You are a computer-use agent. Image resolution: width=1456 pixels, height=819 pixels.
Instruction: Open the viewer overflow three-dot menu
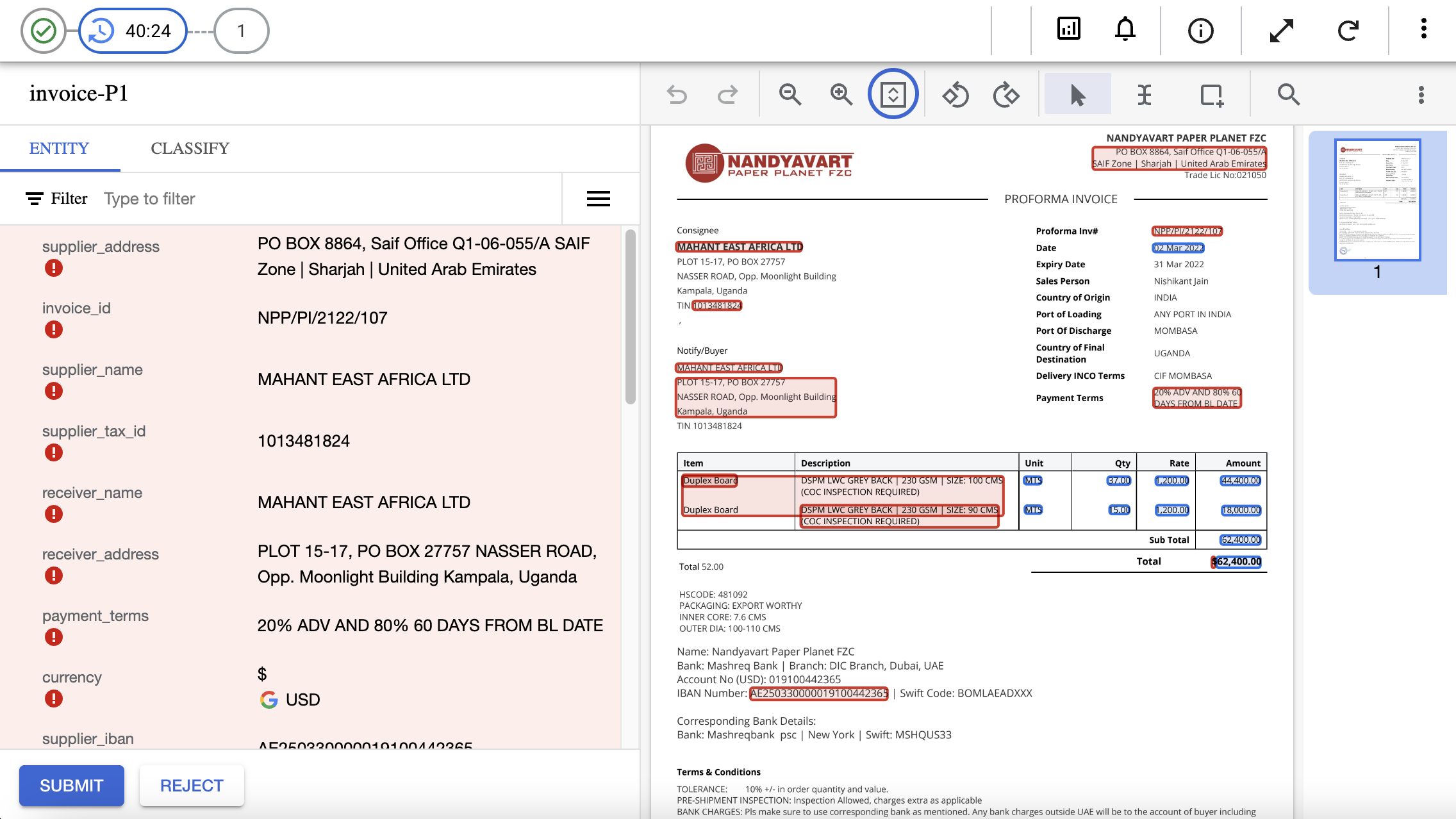[x=1422, y=94]
